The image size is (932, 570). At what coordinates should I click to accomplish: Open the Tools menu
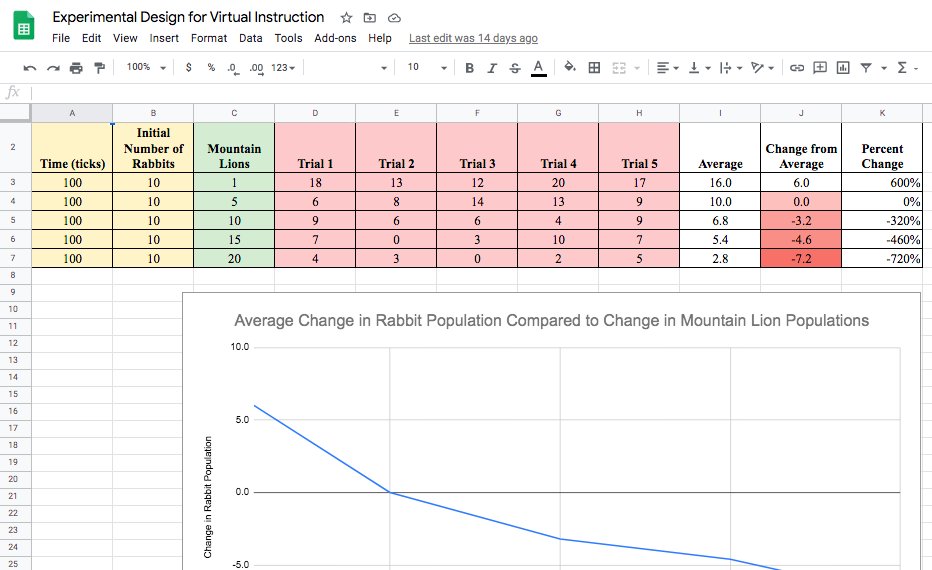(x=288, y=38)
